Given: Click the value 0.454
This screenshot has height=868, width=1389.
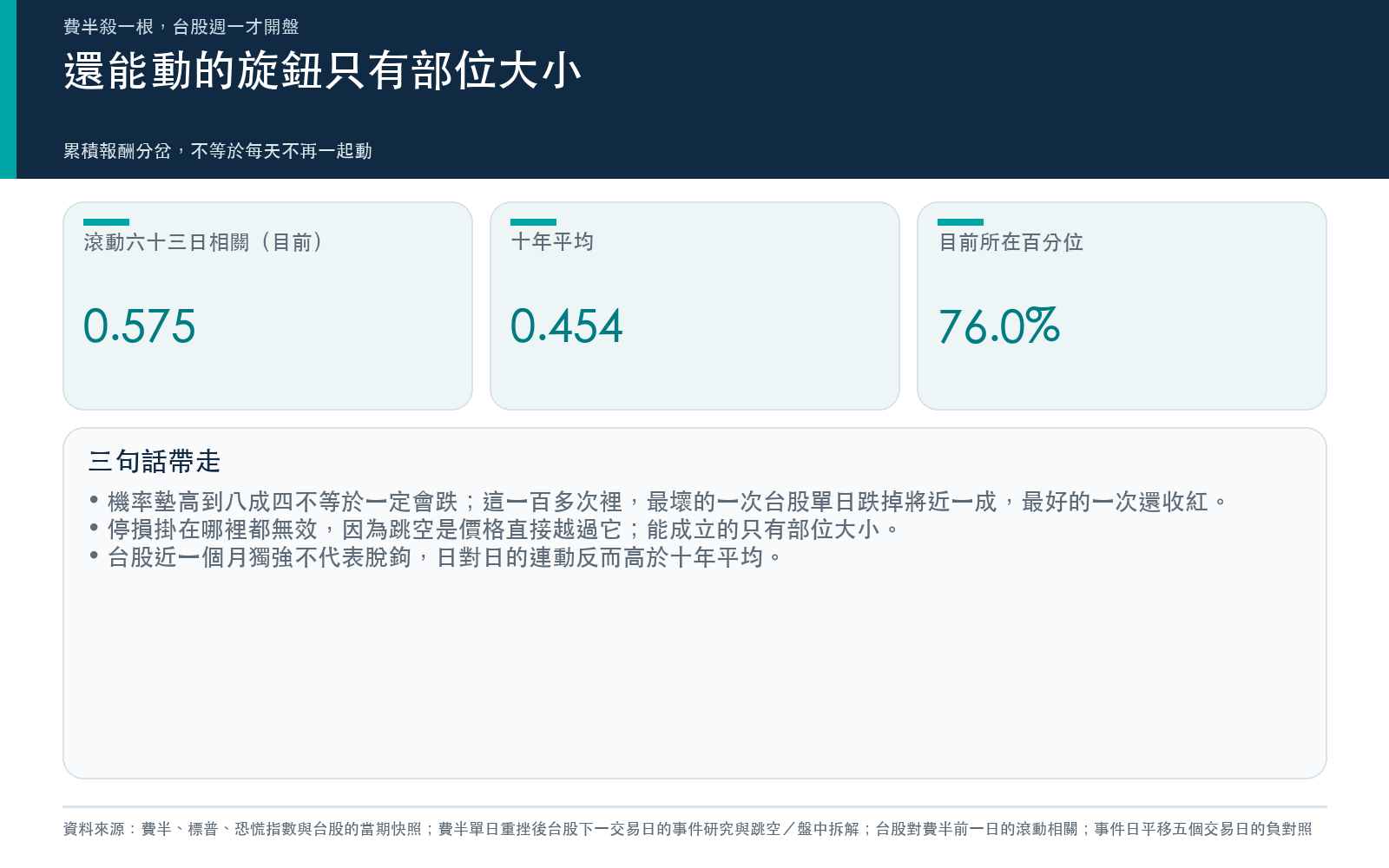Looking at the screenshot, I should [567, 326].
